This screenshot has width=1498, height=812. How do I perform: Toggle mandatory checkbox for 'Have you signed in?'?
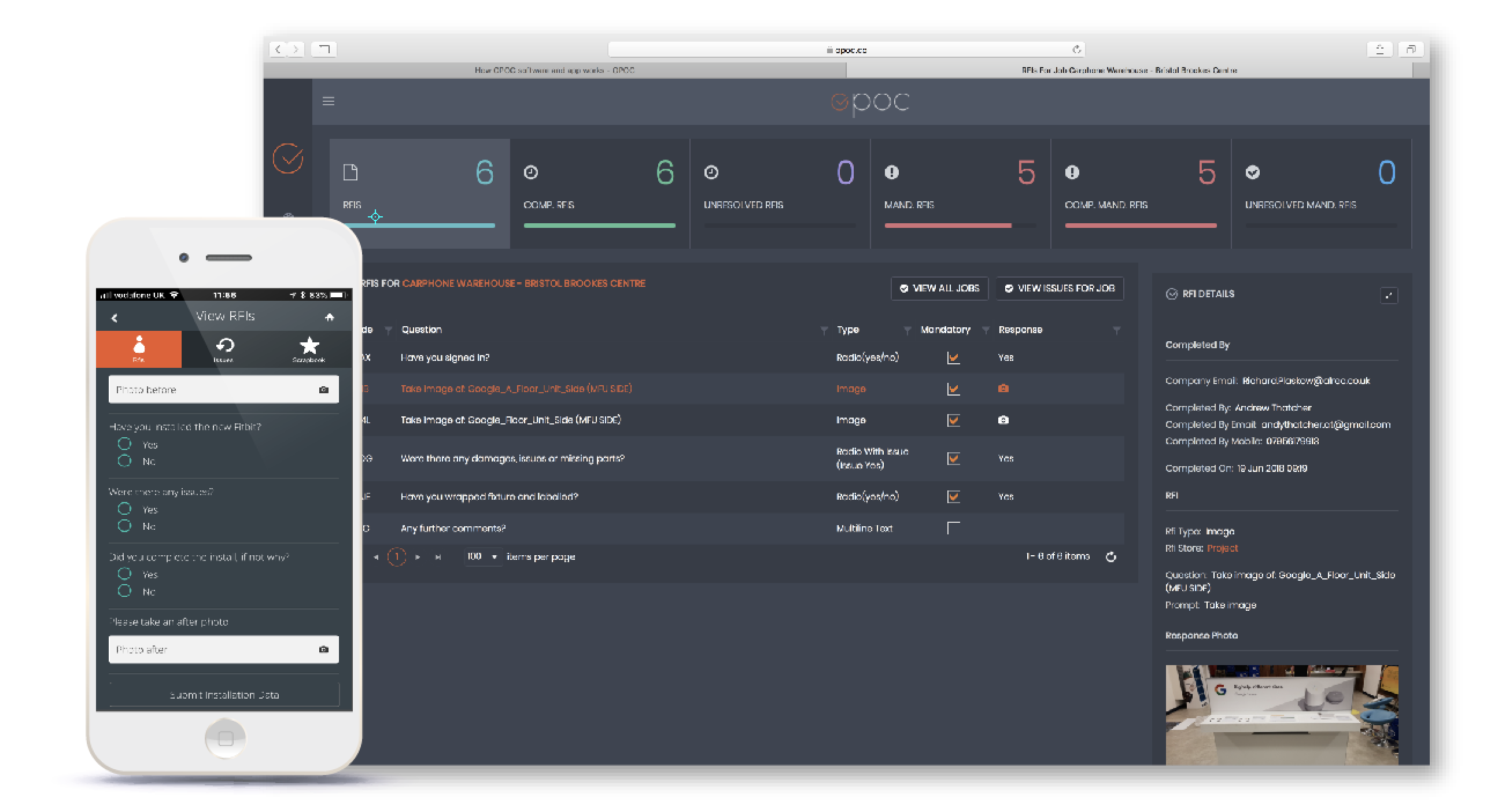pyautogui.click(x=953, y=358)
